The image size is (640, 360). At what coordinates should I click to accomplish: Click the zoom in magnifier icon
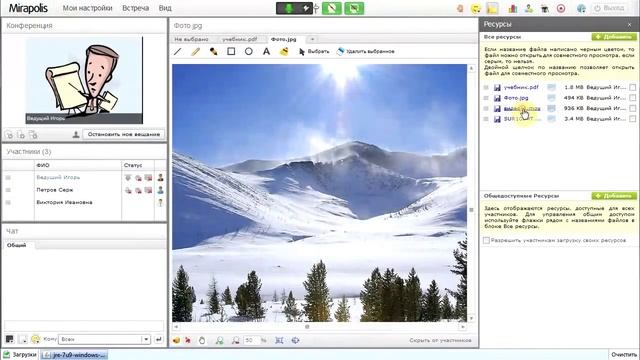pos(220,340)
